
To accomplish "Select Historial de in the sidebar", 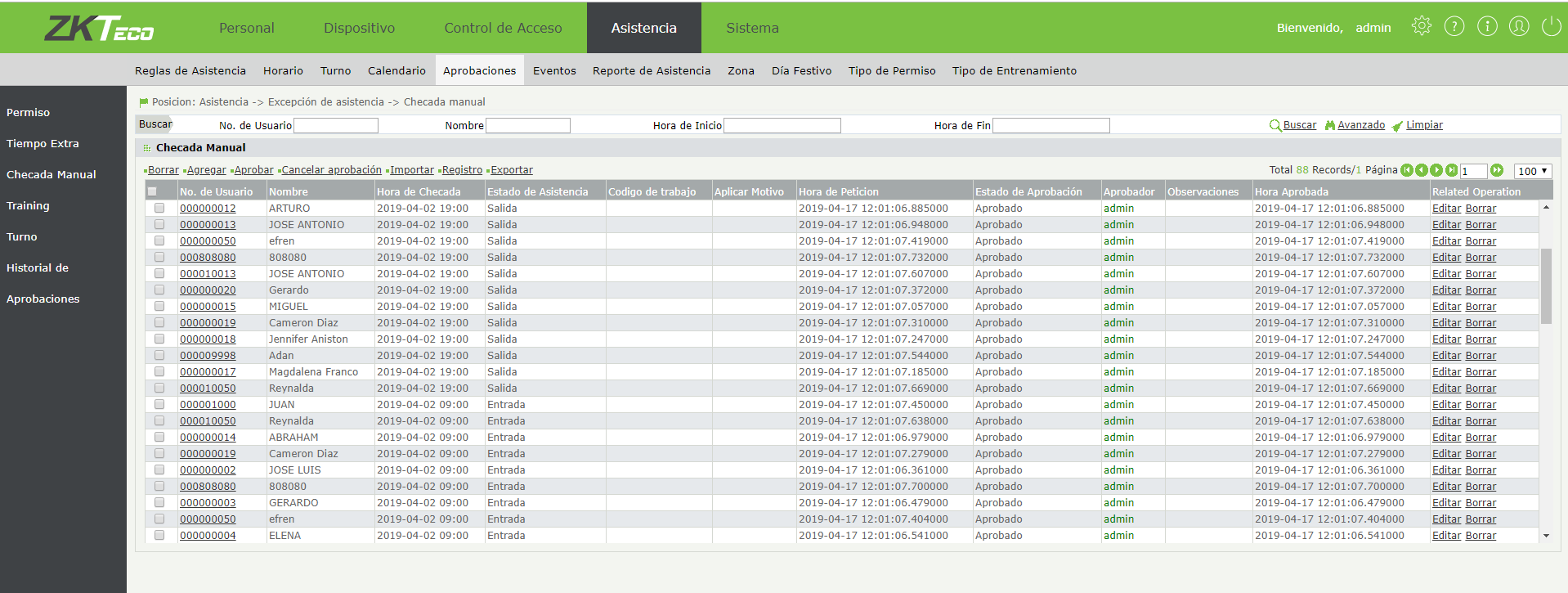I will coord(38,267).
